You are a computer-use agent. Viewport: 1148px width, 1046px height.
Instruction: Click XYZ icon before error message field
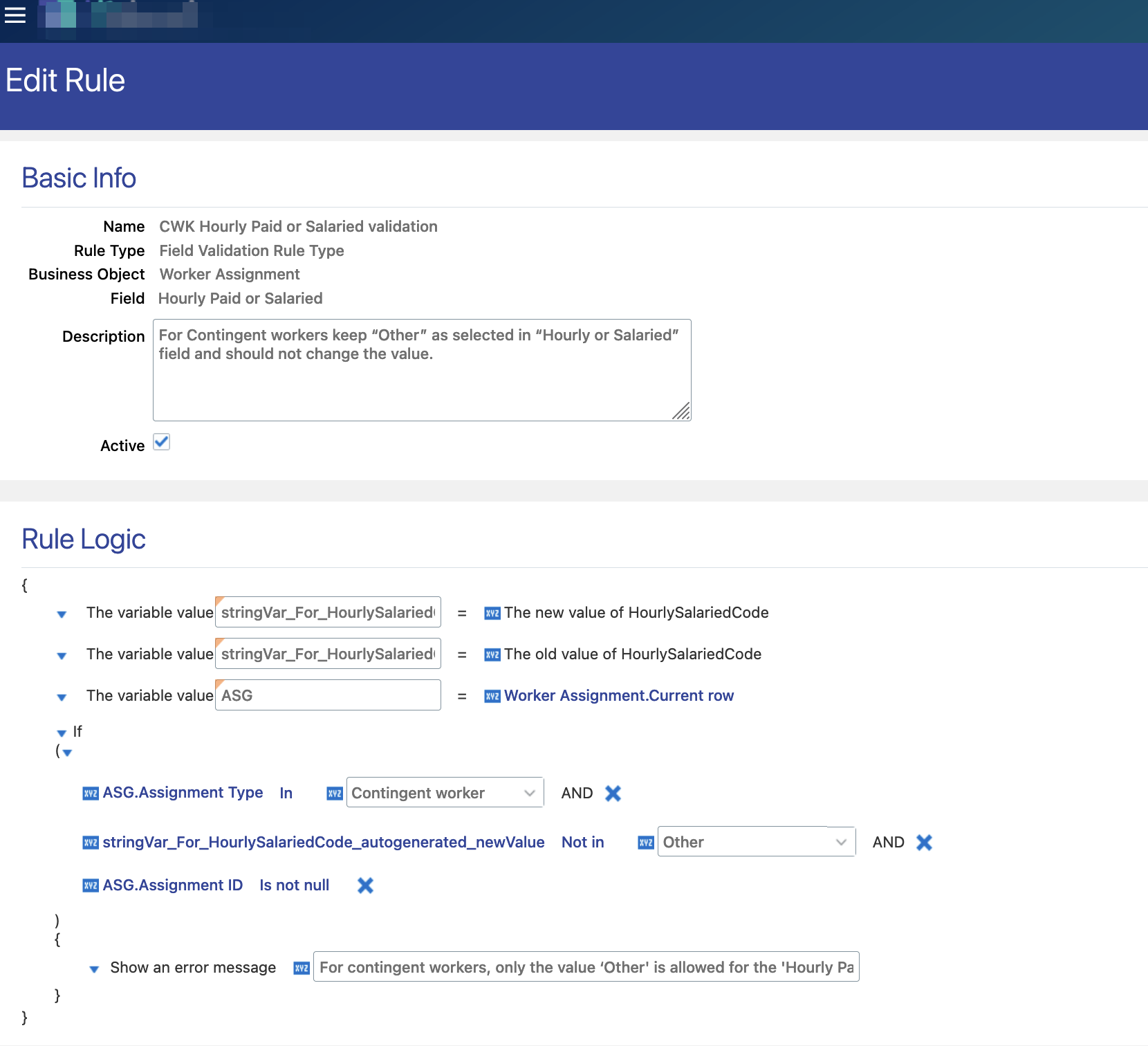tap(302, 968)
